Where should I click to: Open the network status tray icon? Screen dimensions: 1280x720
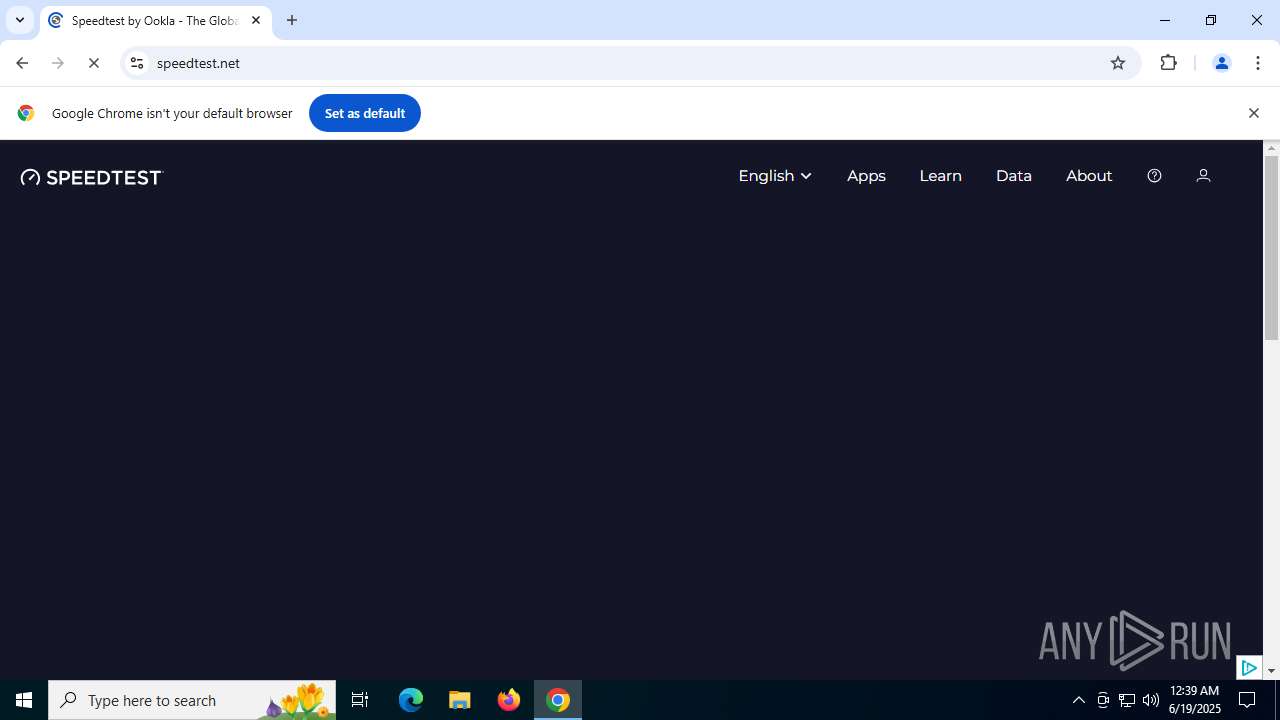(1127, 700)
